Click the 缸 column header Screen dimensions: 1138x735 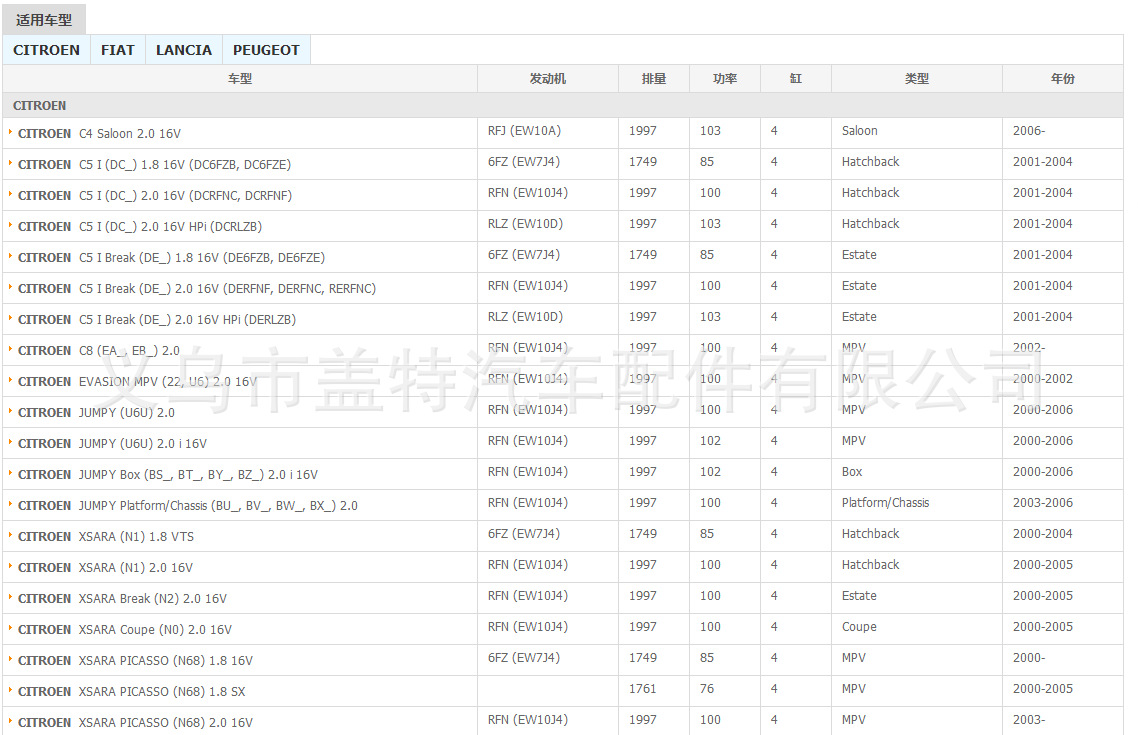795,78
